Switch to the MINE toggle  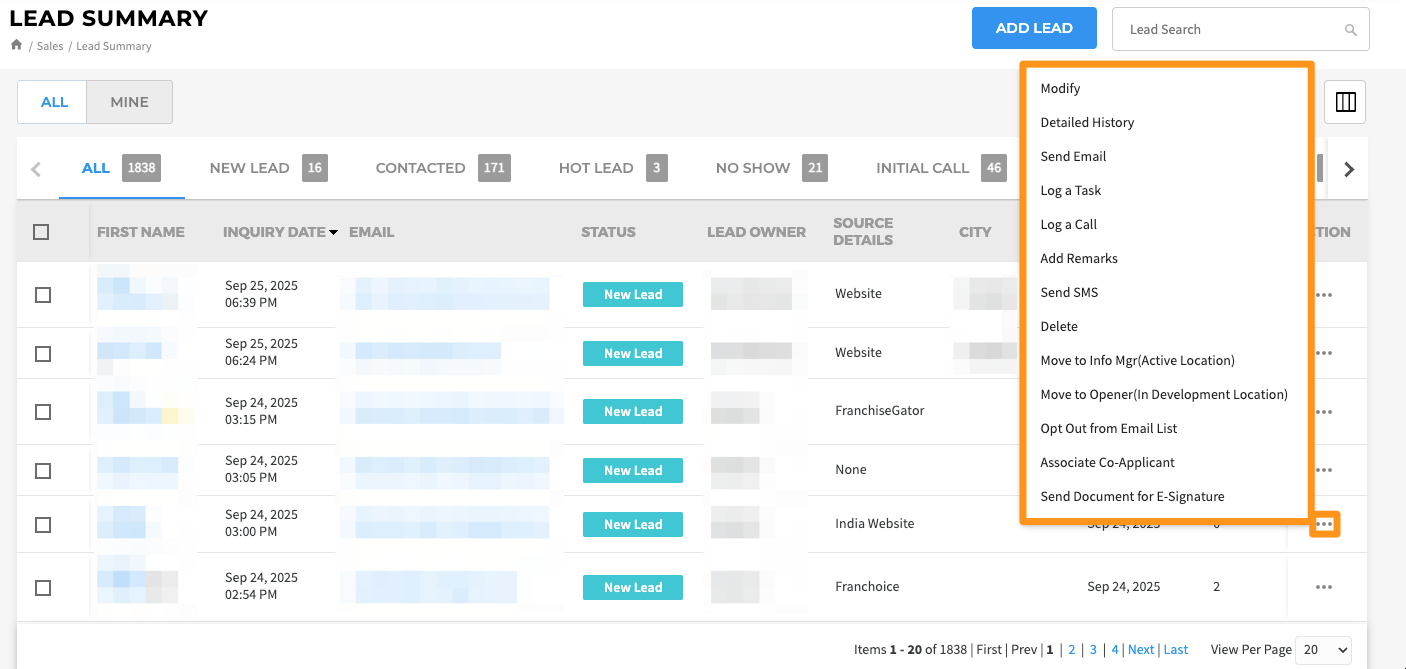click(129, 102)
